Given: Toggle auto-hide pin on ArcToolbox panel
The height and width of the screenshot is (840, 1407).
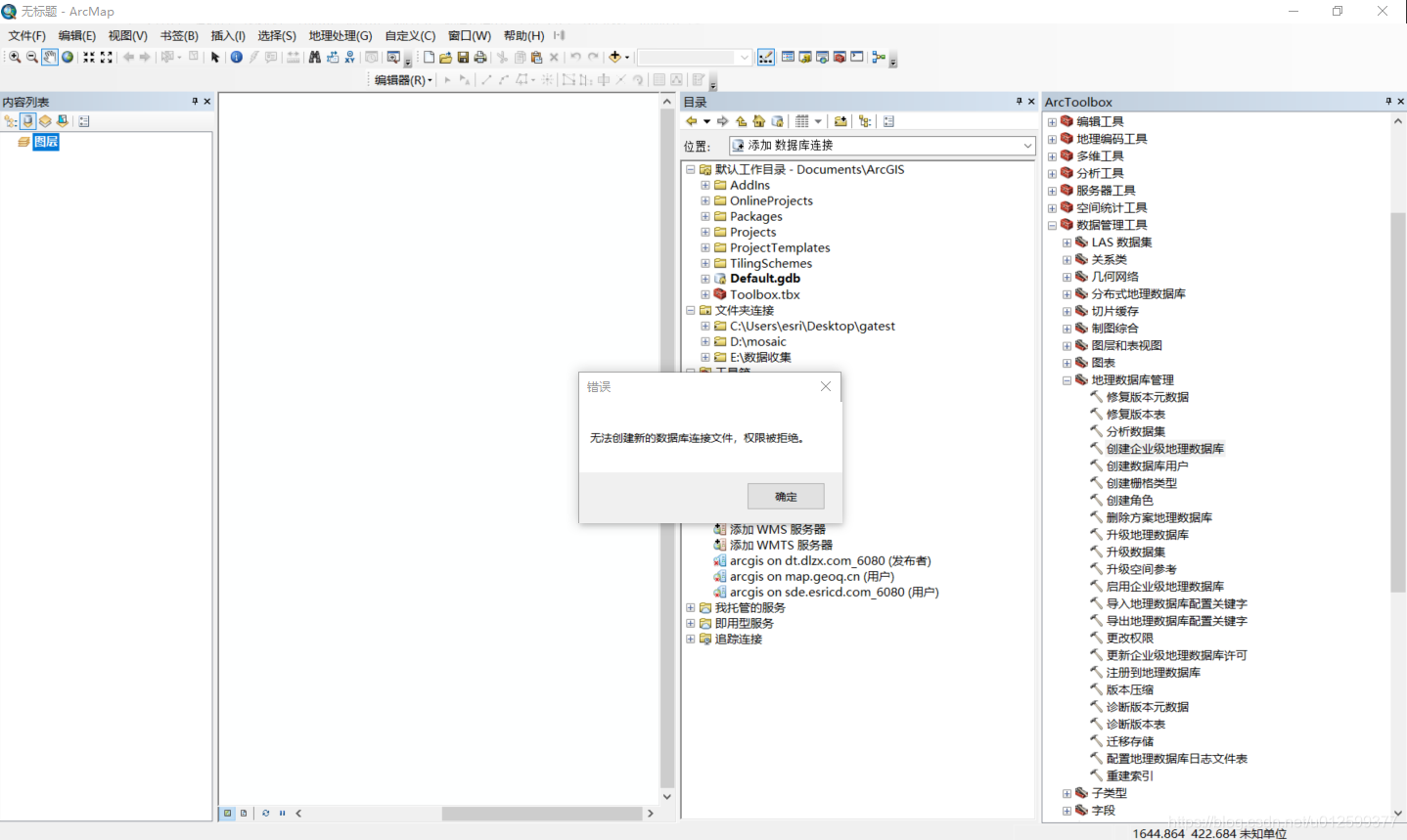Looking at the screenshot, I should click(1388, 102).
